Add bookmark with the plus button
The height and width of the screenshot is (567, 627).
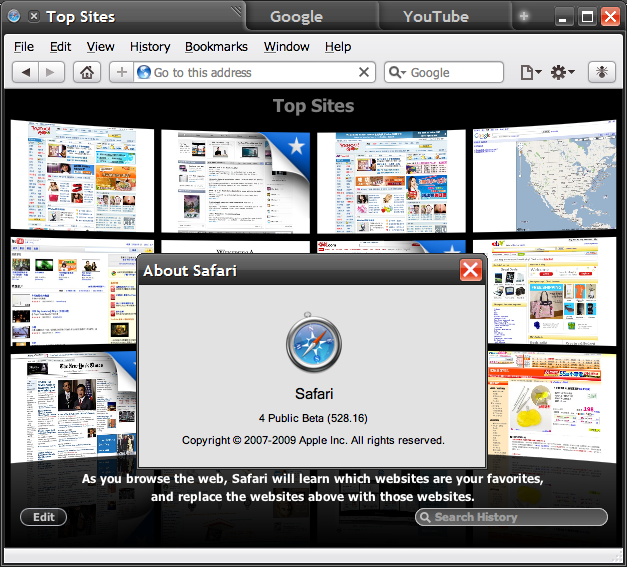[122, 72]
